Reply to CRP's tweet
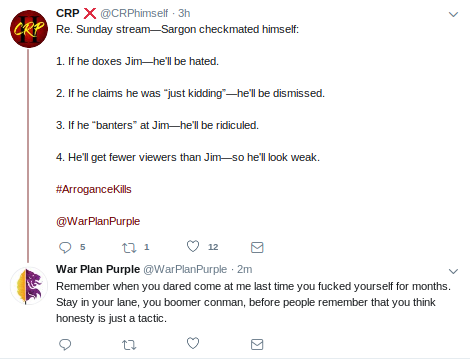Viewport: 470px width, 360px height. coord(65,247)
